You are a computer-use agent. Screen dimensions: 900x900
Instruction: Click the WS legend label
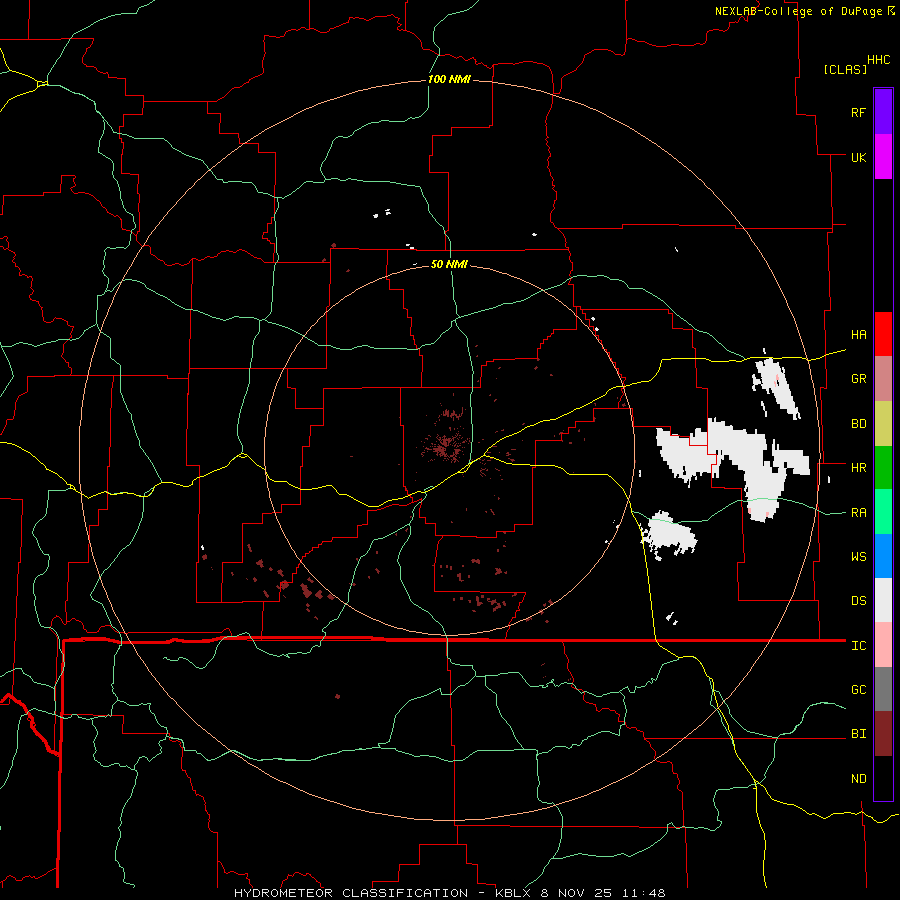tap(859, 557)
